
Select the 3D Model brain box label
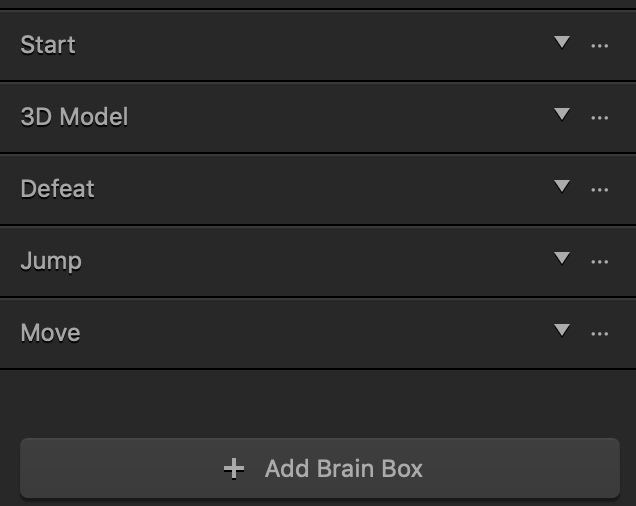pos(74,117)
